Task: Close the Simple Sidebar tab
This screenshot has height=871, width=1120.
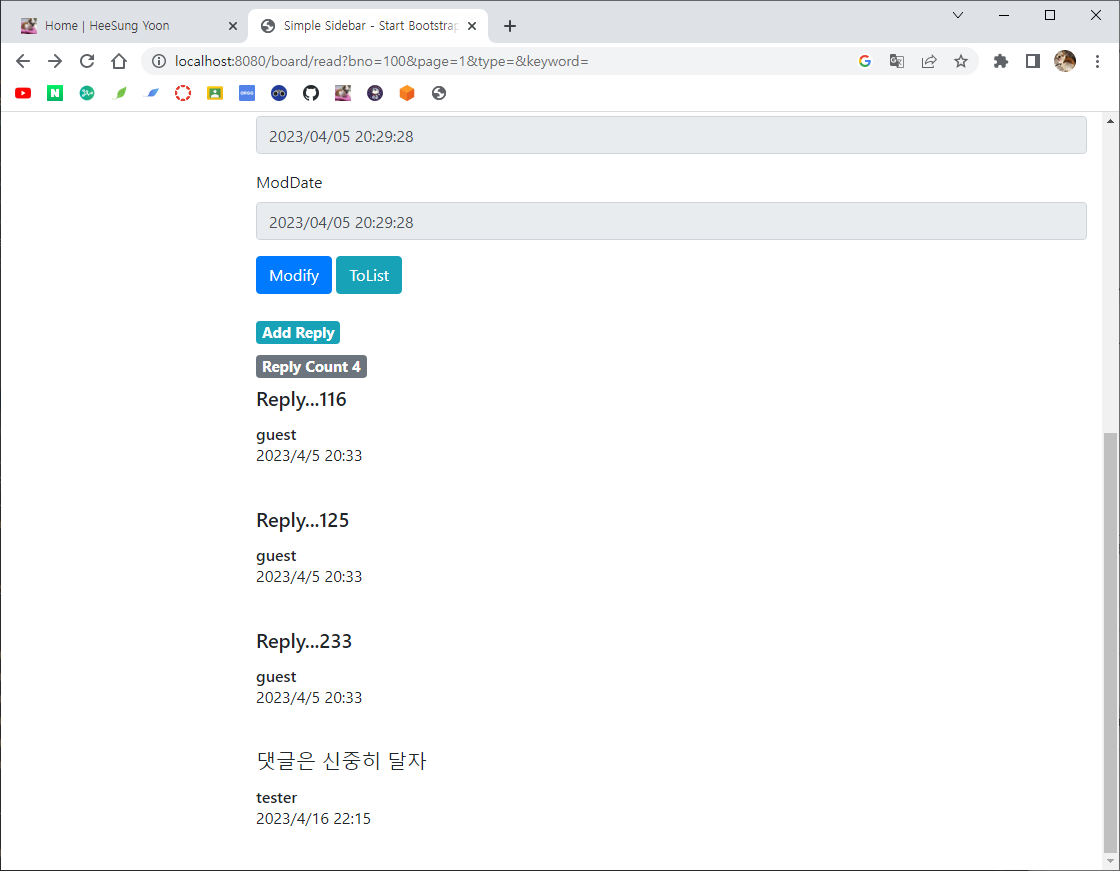Action: click(472, 26)
